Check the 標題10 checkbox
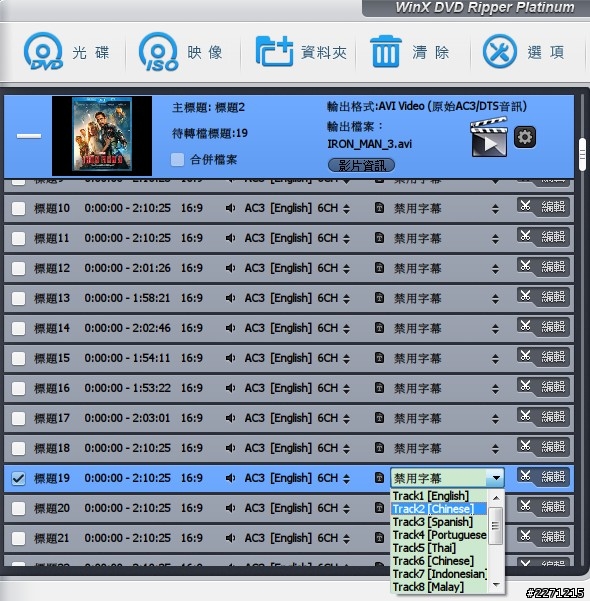Image resolution: width=590 pixels, height=601 pixels. point(18,209)
